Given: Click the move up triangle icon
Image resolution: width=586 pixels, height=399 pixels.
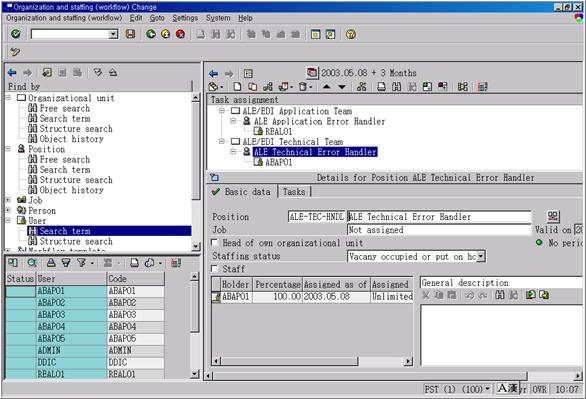Looking at the screenshot, I should coord(326,87).
